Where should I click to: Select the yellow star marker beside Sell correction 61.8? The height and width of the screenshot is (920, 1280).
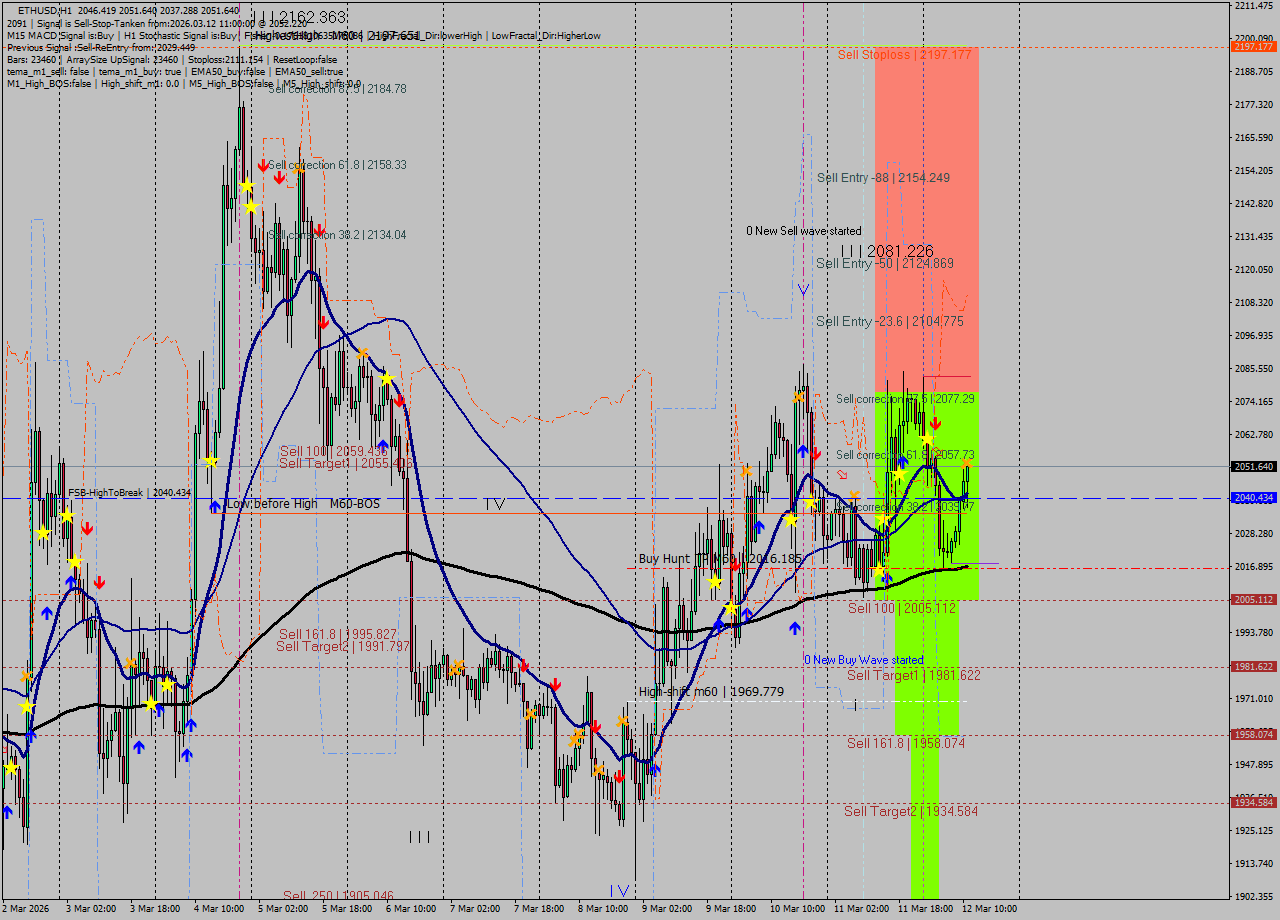927,438
